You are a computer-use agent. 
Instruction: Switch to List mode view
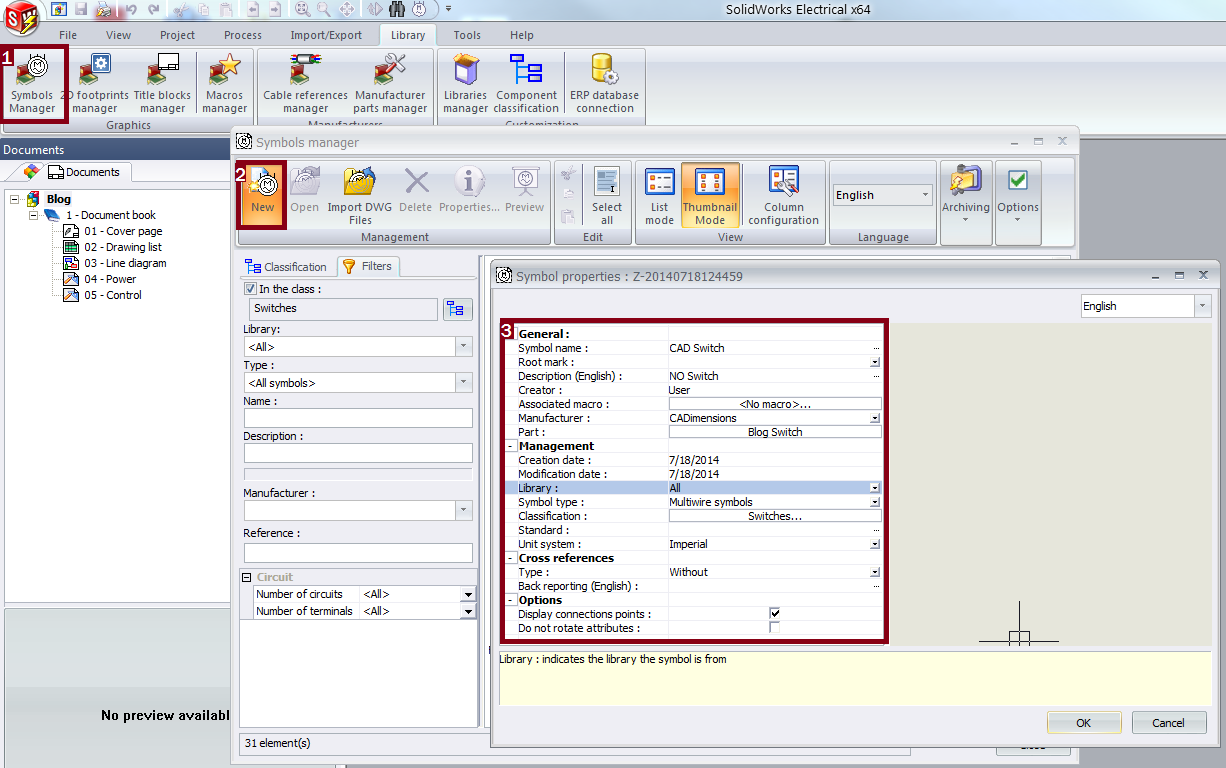(x=659, y=195)
